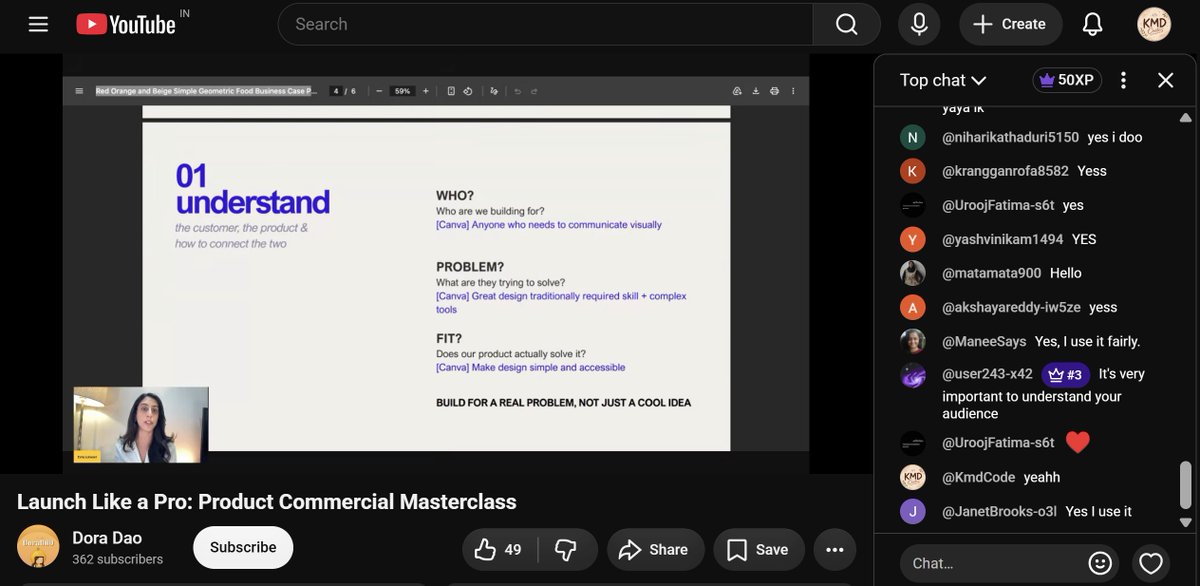Click the PDF print icon in video
This screenshot has width=1200, height=586.
[775, 91]
